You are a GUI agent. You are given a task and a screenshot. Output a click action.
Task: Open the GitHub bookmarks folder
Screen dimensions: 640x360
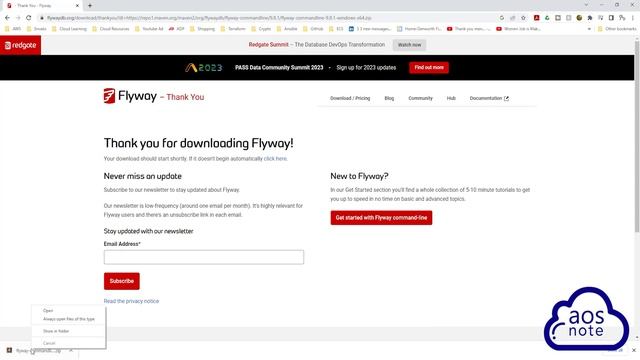[313, 29]
